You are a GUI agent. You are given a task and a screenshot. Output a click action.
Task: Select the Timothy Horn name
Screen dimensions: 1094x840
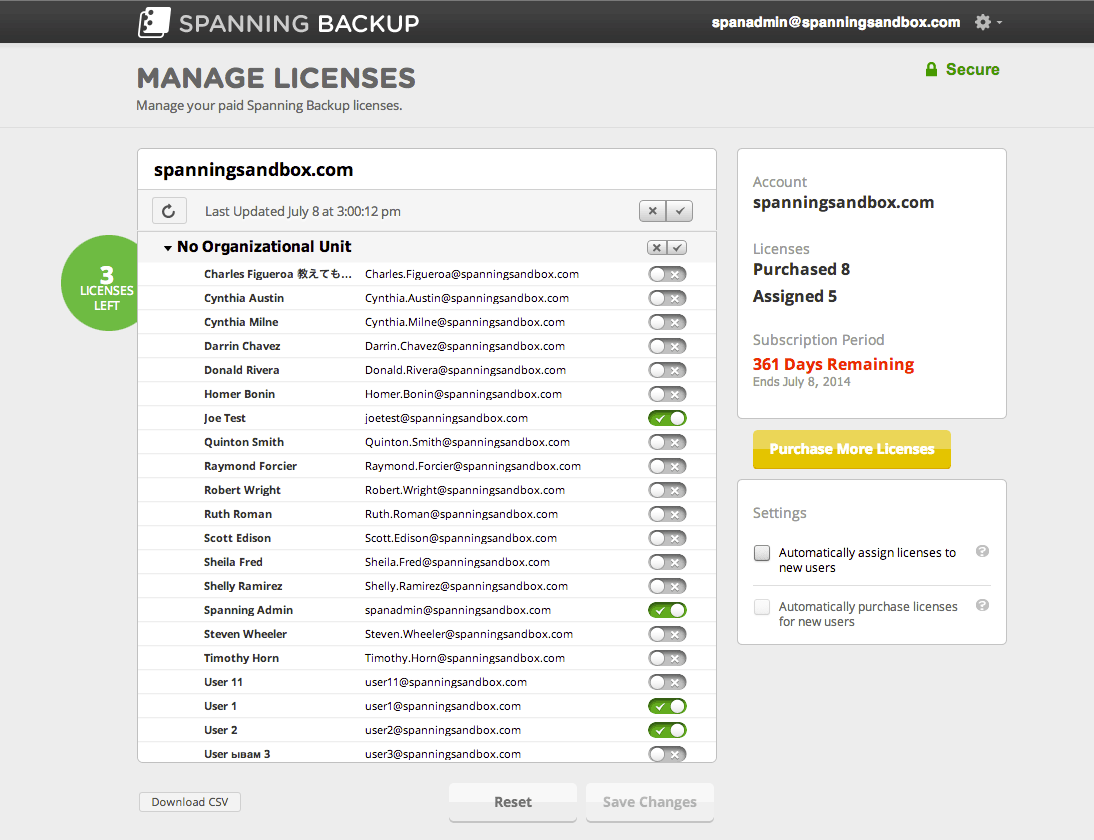click(241, 658)
